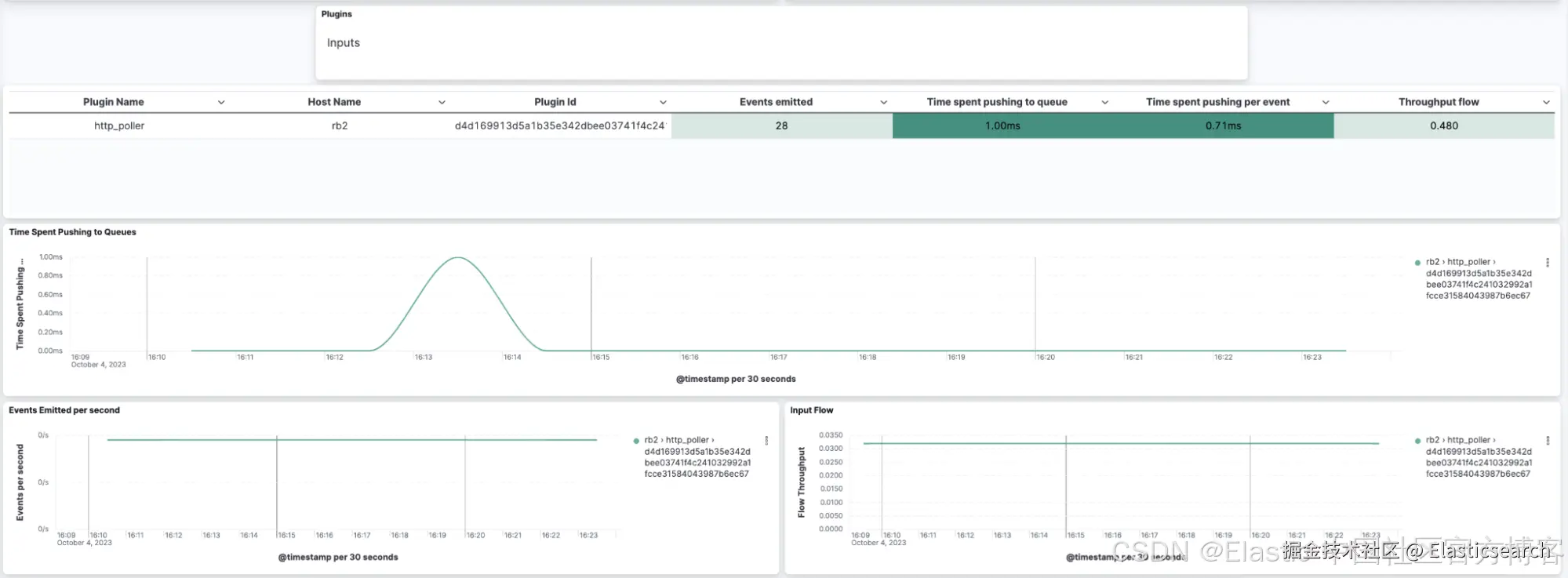Select the http_poller plugin name cell
The image size is (1568, 578).
119,125
